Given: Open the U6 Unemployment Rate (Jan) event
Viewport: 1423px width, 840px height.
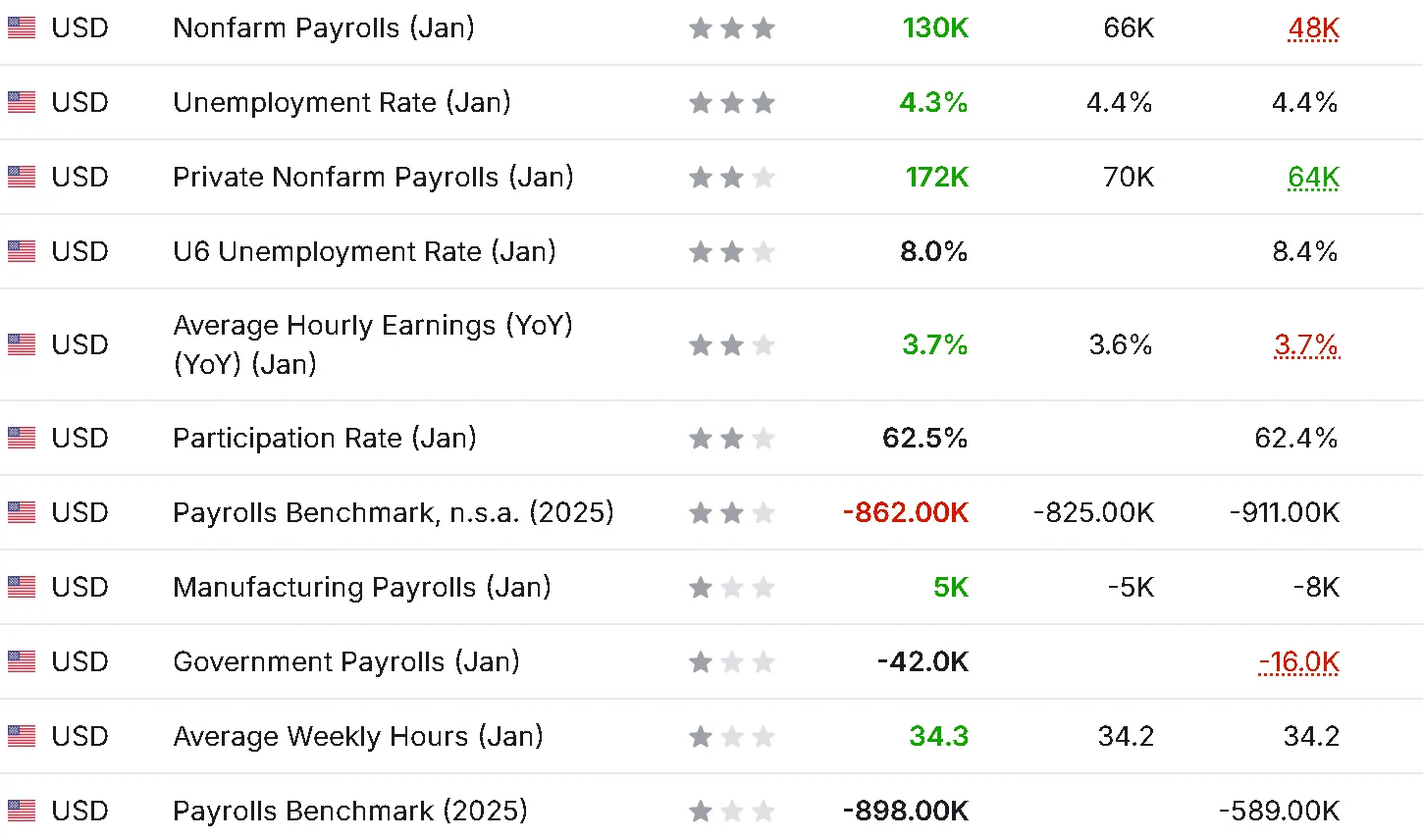Looking at the screenshot, I should click(364, 251).
